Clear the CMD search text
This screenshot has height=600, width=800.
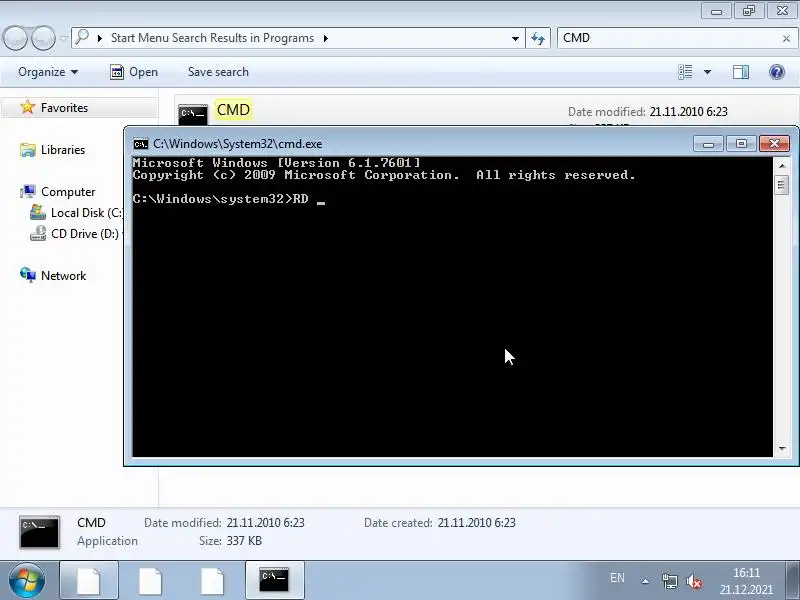[x=786, y=38]
